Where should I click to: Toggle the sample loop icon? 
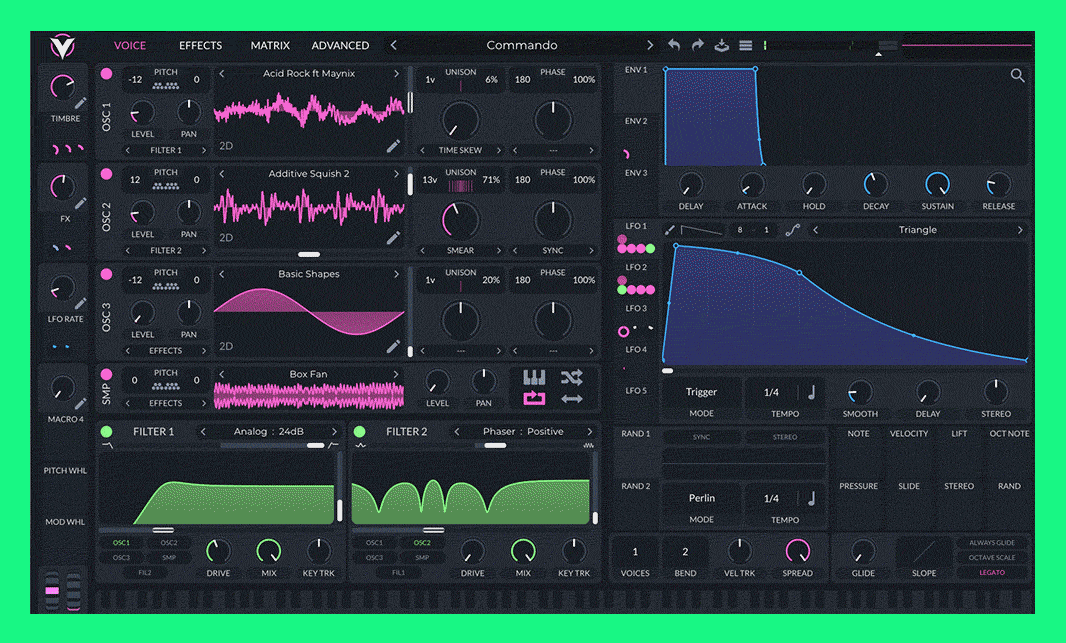(535, 399)
